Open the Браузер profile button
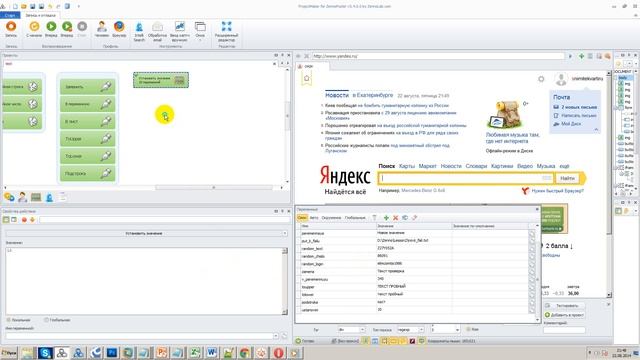The image size is (640, 360). [119, 29]
